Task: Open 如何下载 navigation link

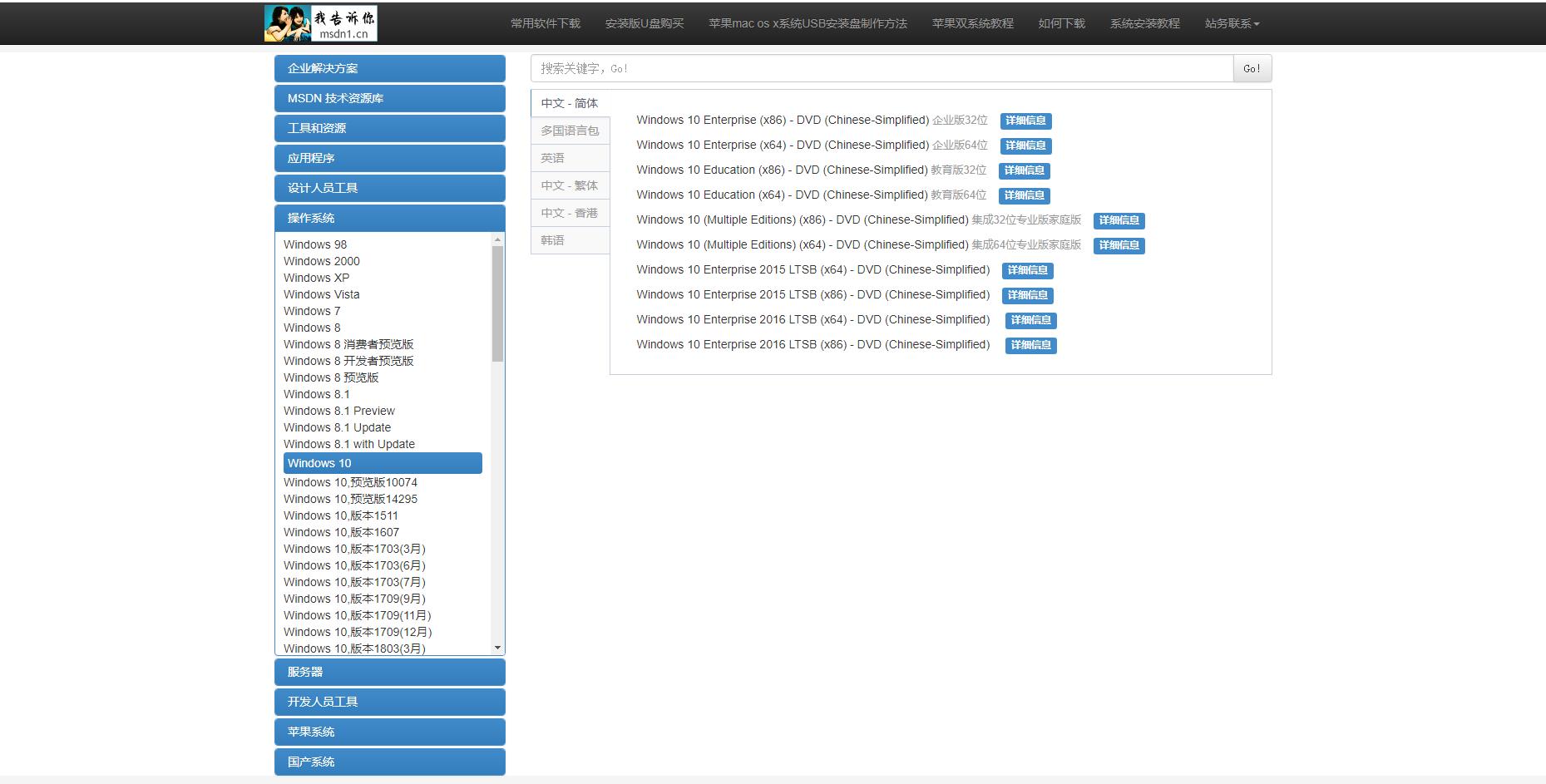Action: click(1062, 23)
